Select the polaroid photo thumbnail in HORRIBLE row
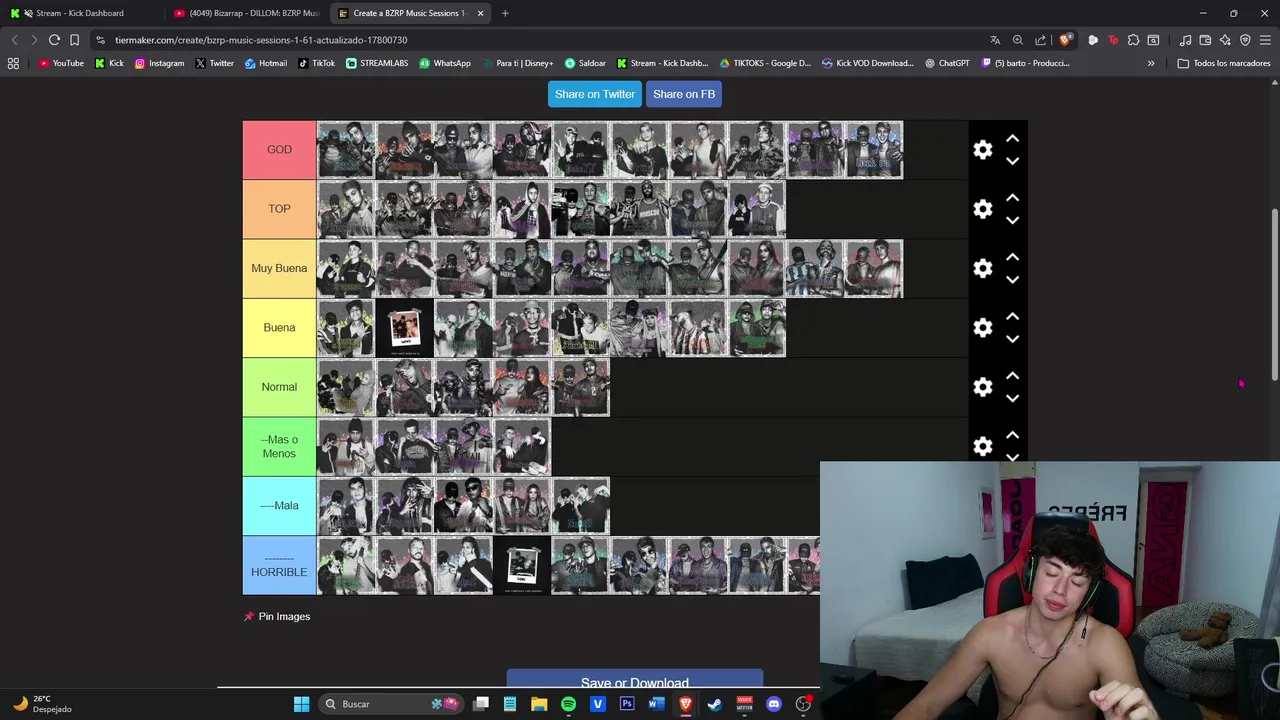1280x720 pixels. pyautogui.click(x=522, y=565)
